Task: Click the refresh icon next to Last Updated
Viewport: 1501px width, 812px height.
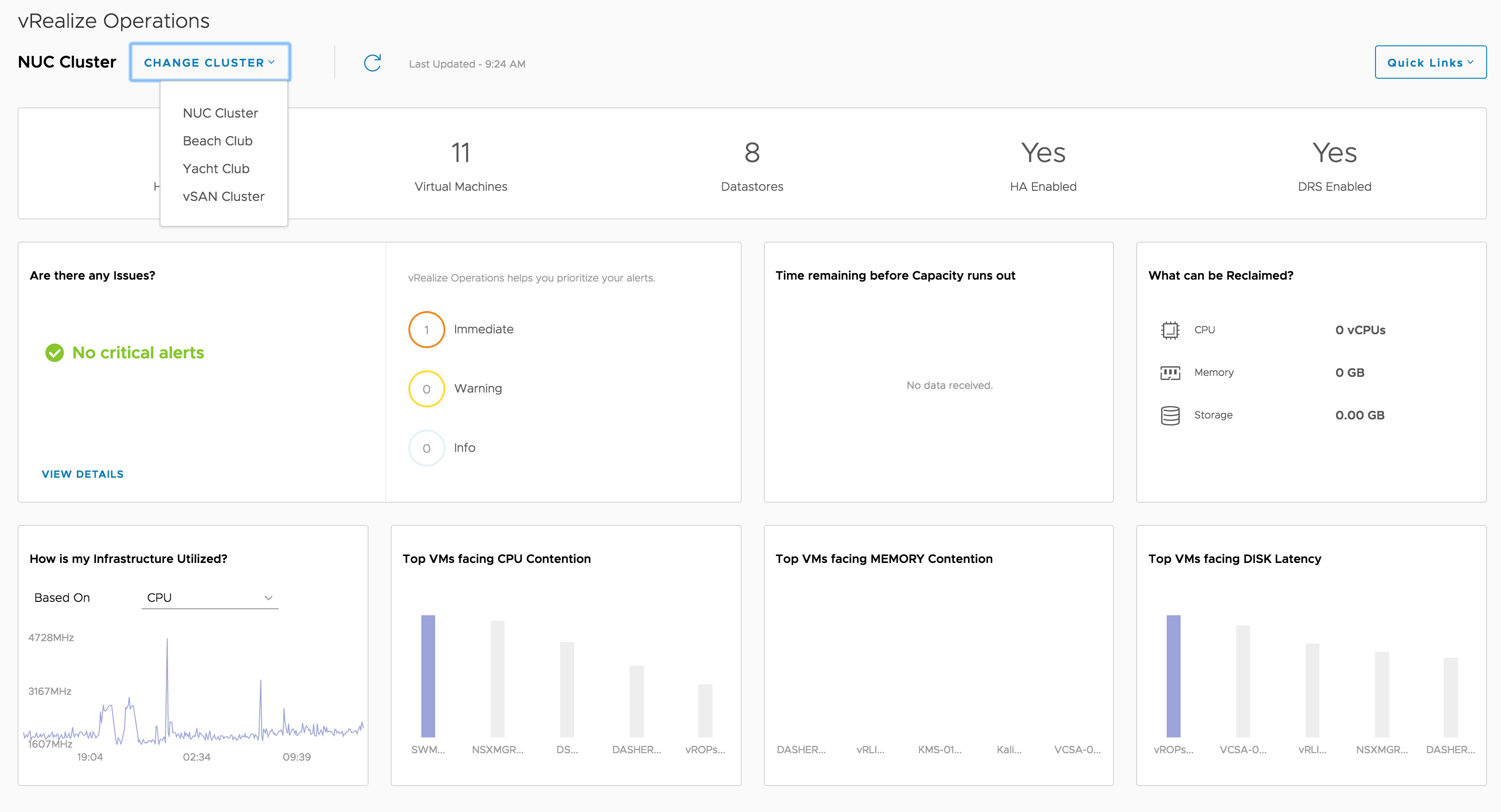Action: pos(372,63)
